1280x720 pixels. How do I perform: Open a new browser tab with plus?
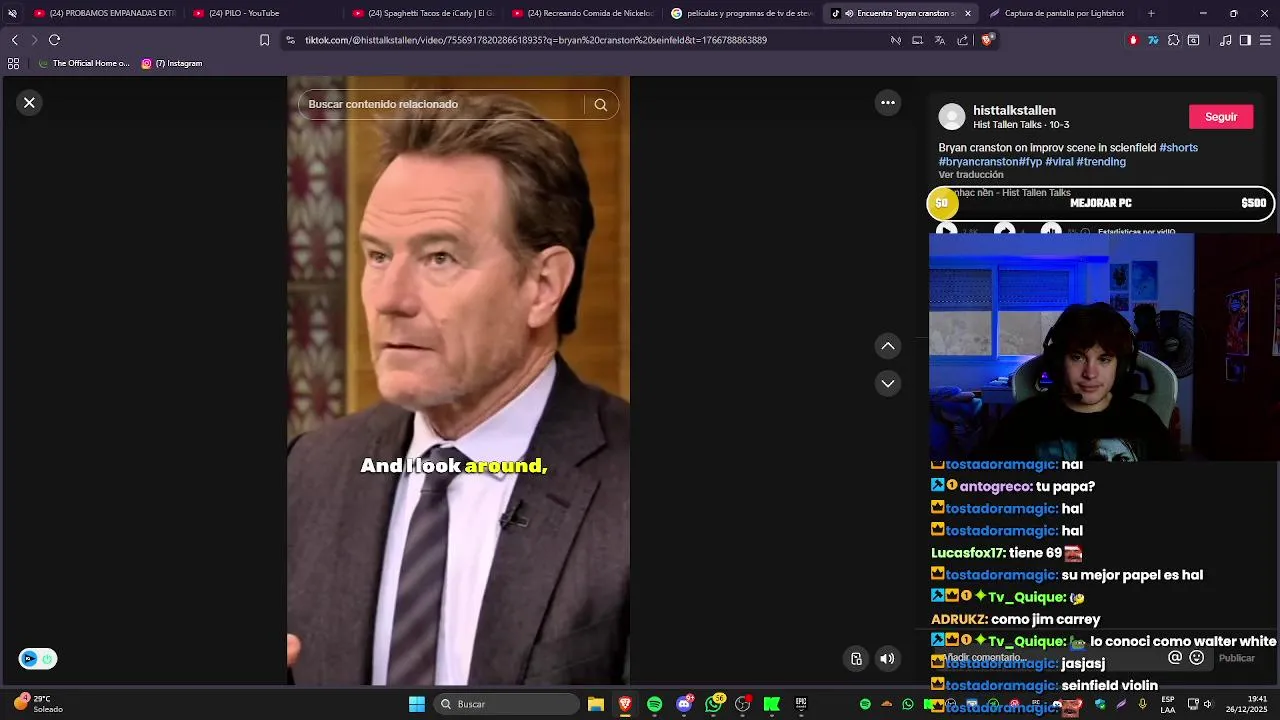pyautogui.click(x=1151, y=13)
